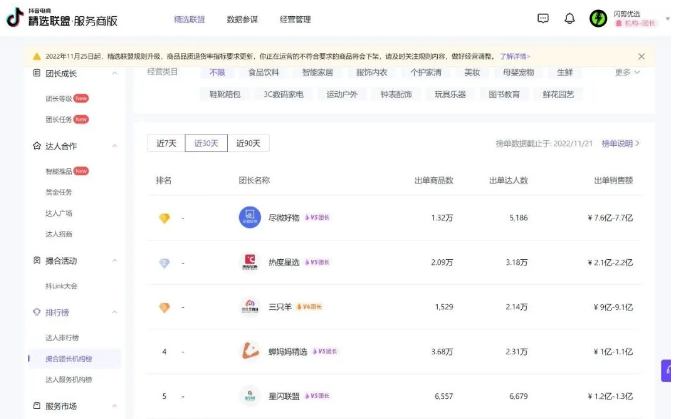Viewport: 676px width, 419px height.
Task: Click the 团长成长 section icon
Action: (37, 73)
